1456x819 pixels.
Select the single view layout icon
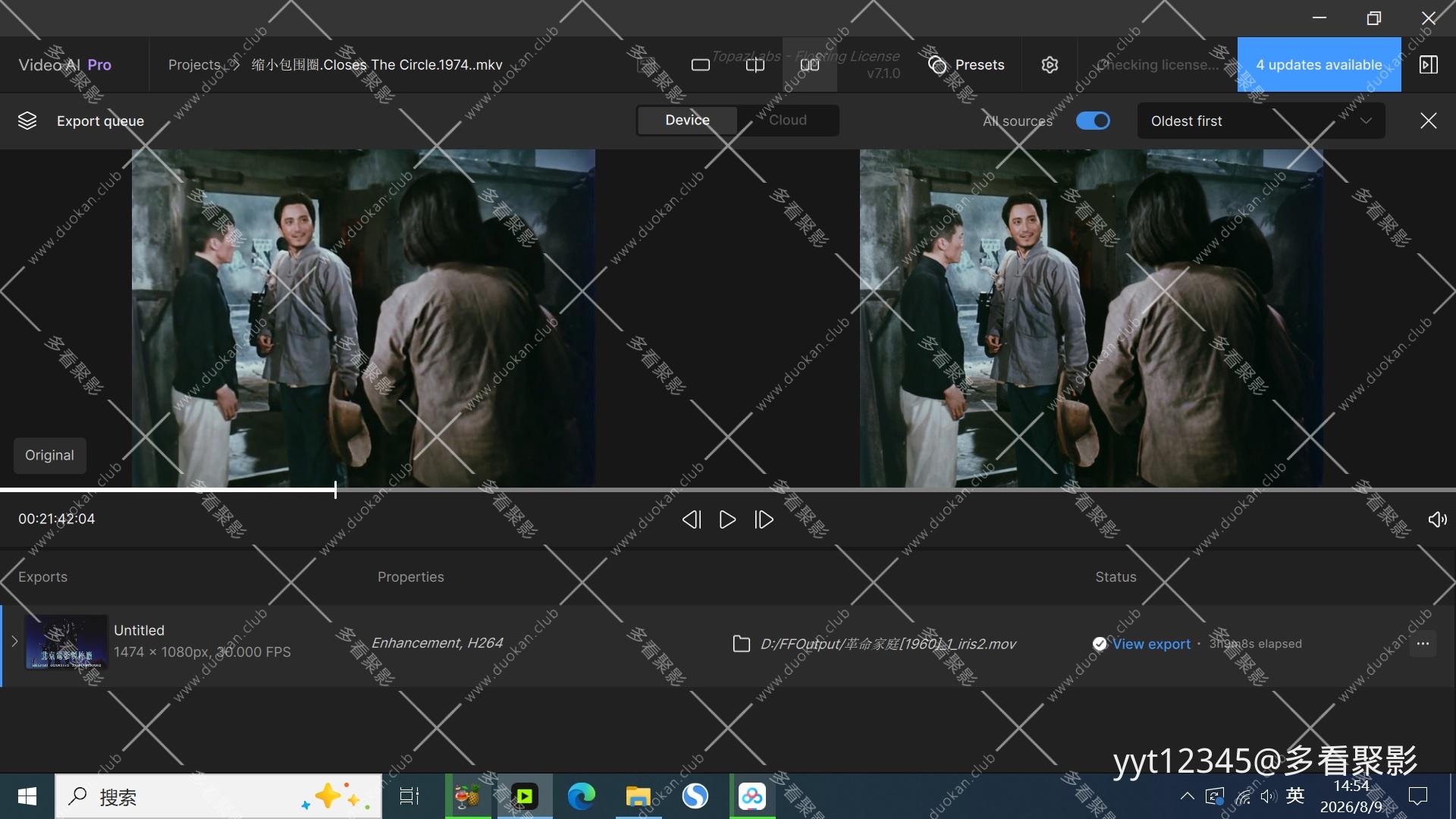(701, 65)
